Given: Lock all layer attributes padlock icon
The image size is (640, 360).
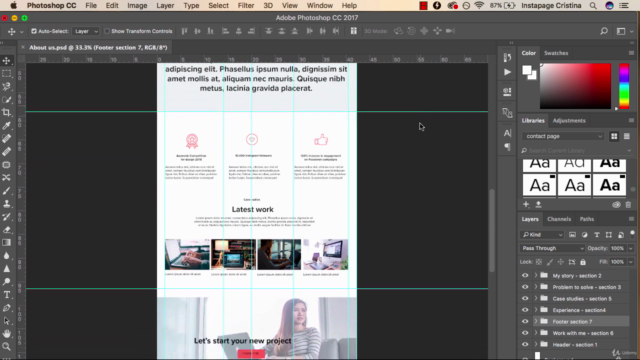Looking at the screenshot, I should pos(583,262).
